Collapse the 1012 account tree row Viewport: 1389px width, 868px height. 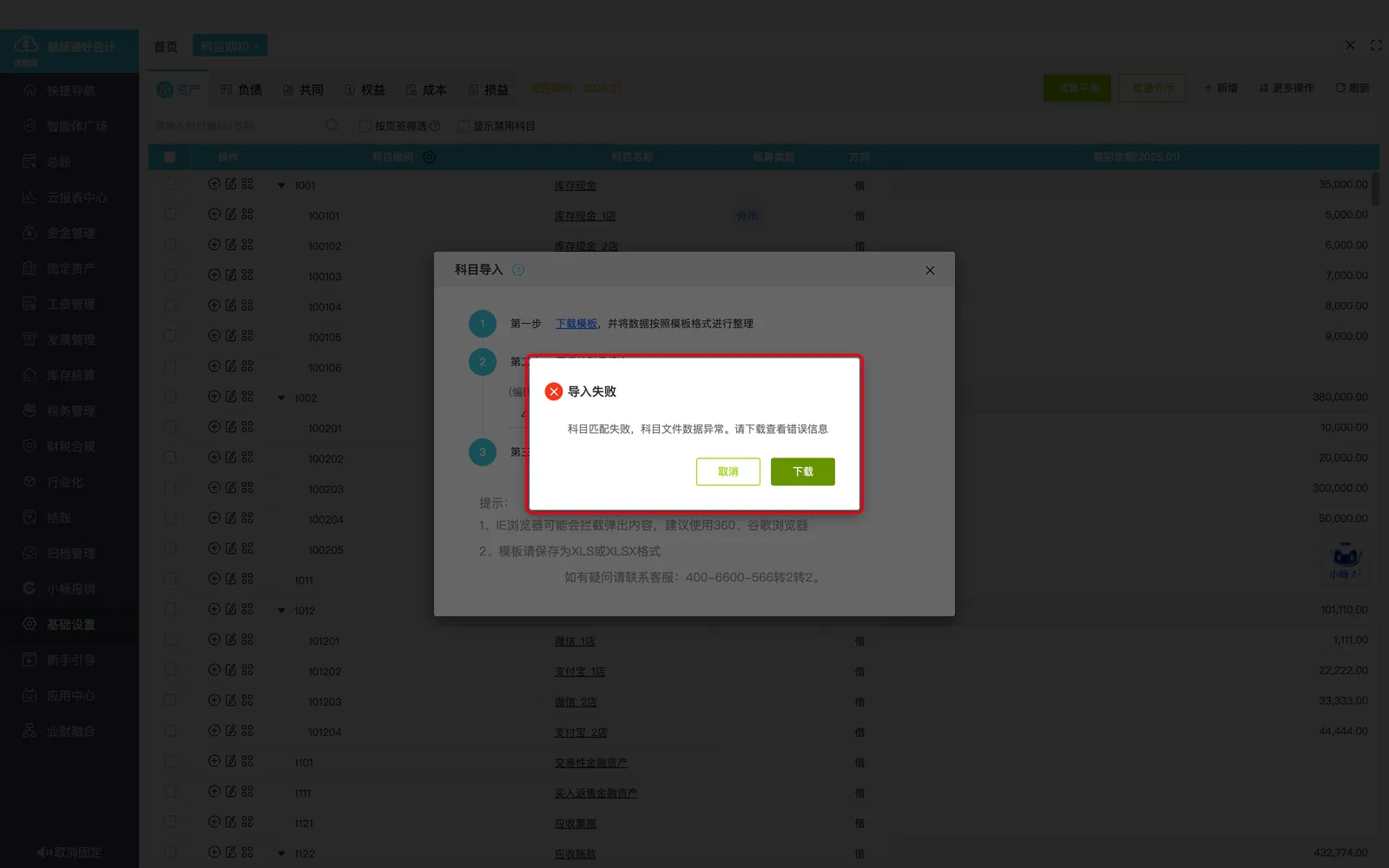click(x=281, y=610)
